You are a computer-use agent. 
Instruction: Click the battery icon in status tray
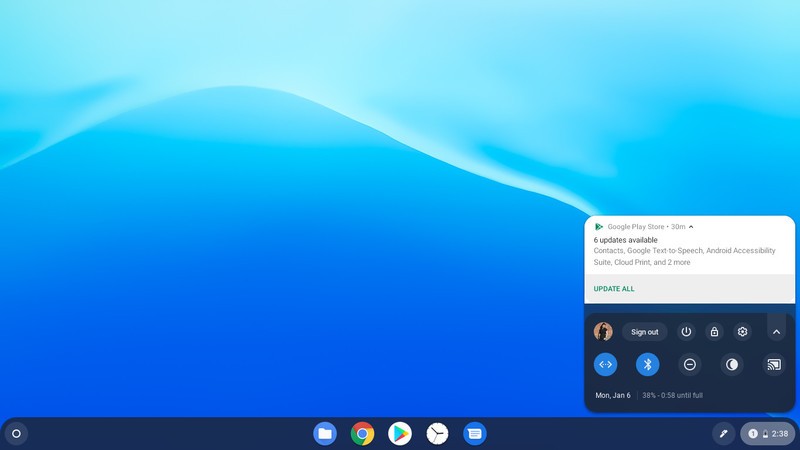coord(765,434)
